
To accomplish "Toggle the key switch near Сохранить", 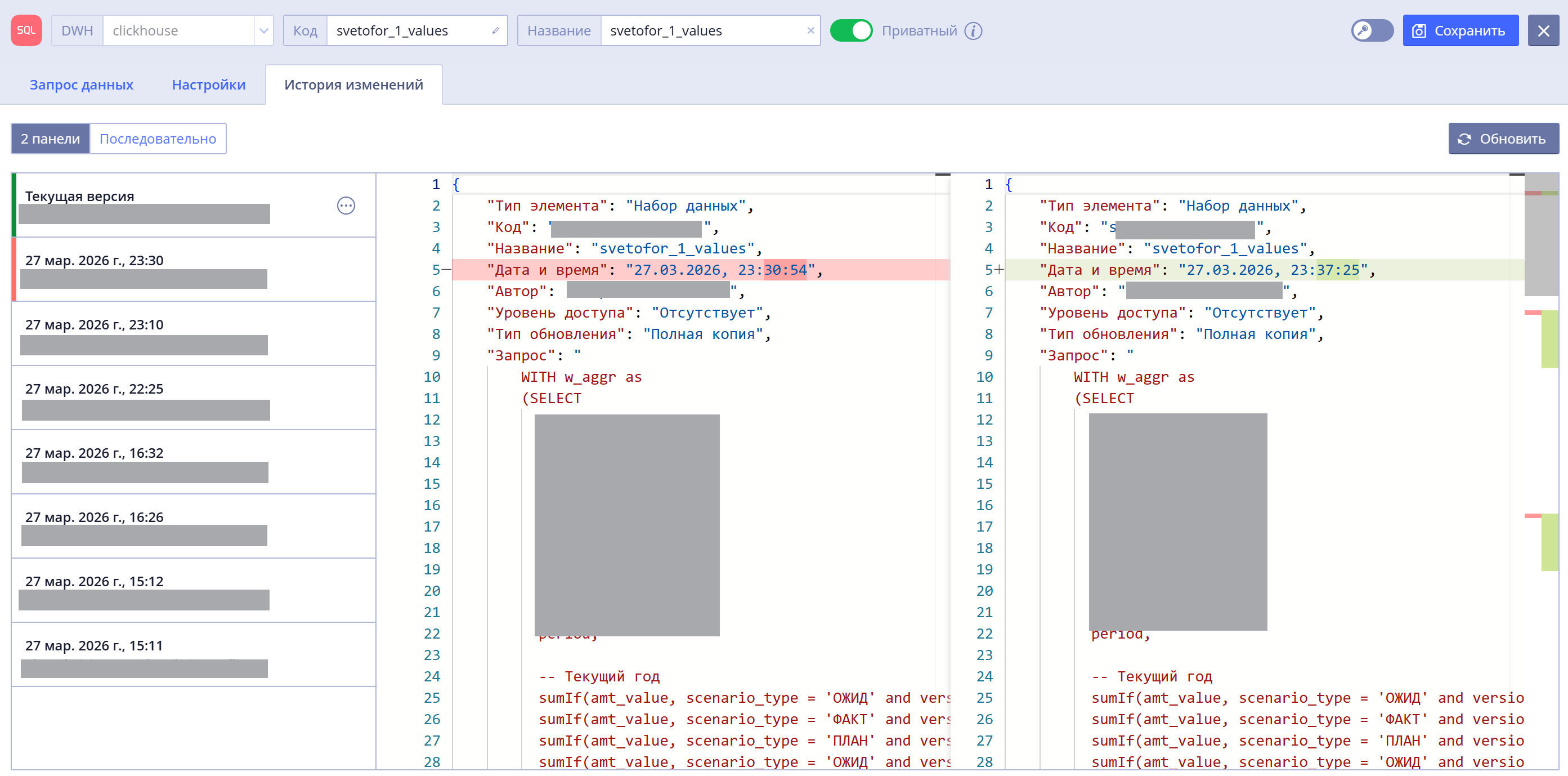I will 1372,30.
